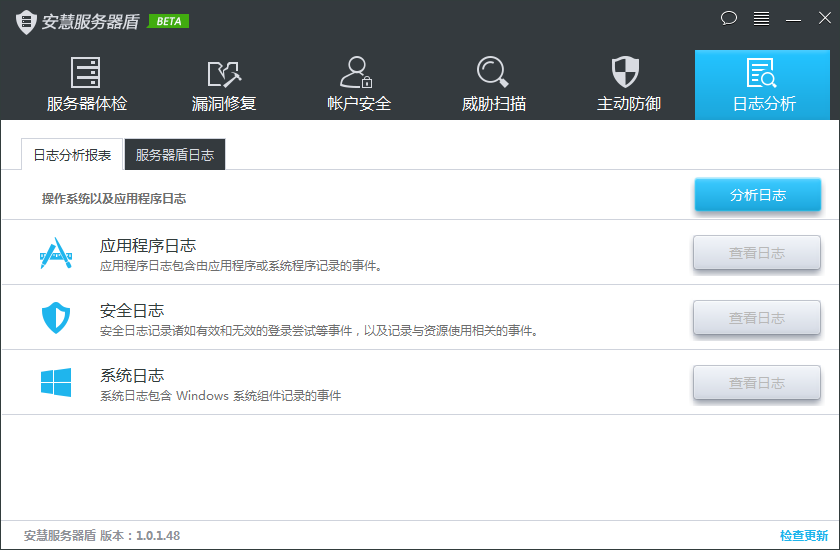Click the feedback speech bubble icon
Screen dimensions: 840x550
728,18
